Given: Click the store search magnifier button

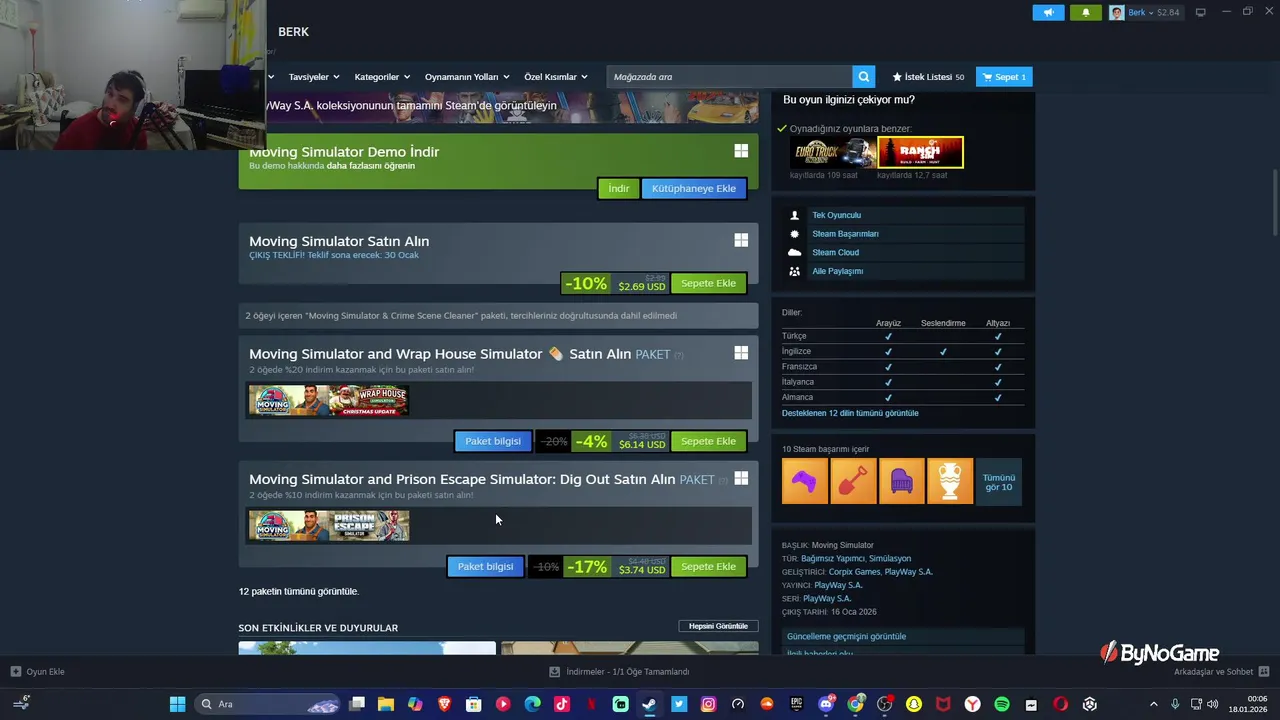Looking at the screenshot, I should 863,77.
